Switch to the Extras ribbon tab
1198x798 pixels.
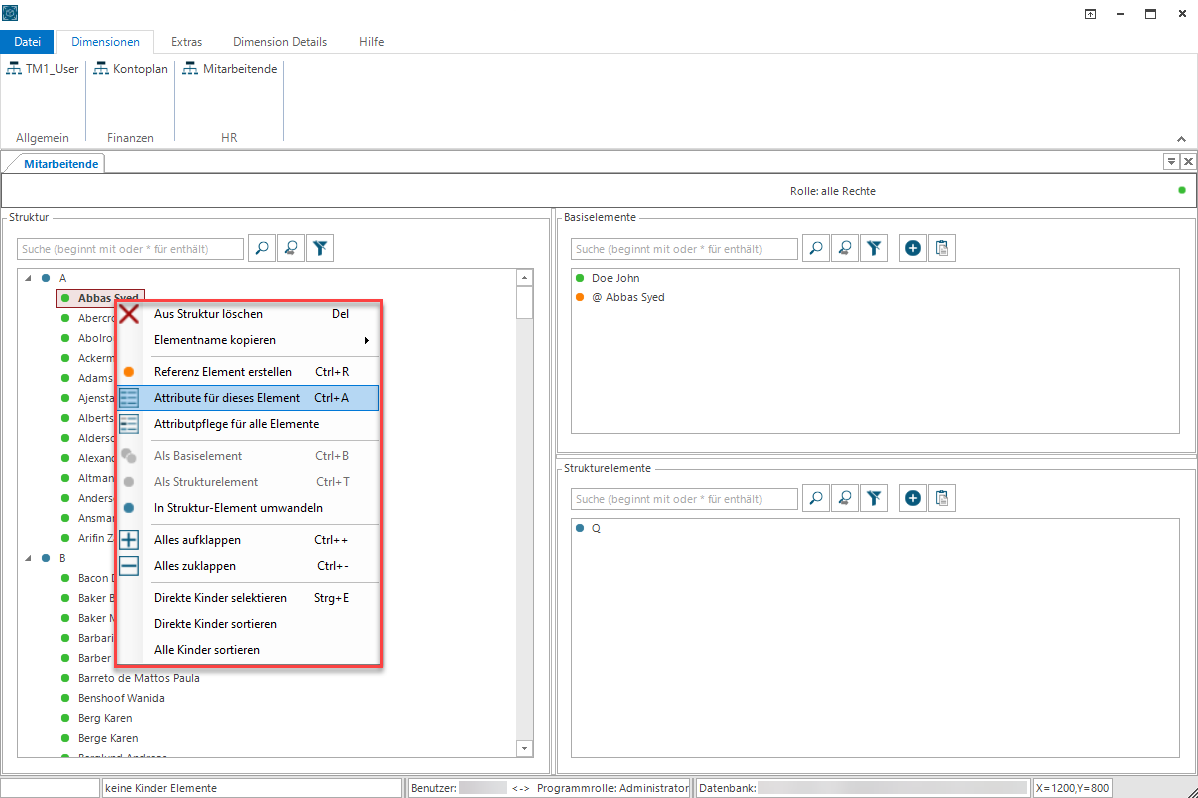pyautogui.click(x=186, y=42)
